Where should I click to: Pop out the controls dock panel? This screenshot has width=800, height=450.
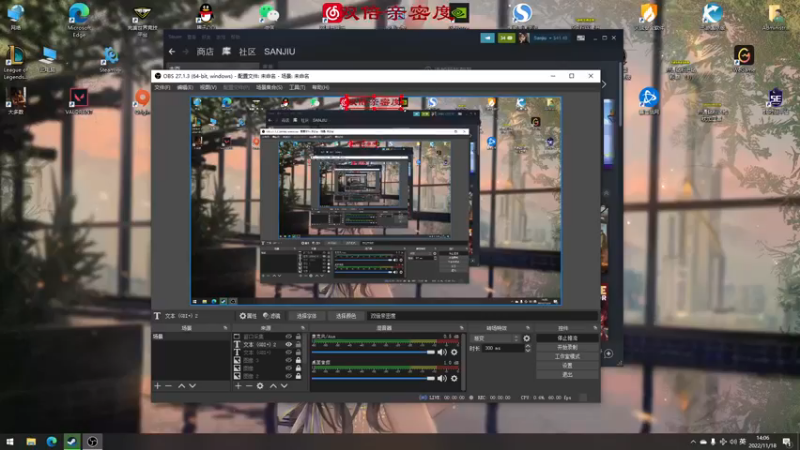coord(595,328)
